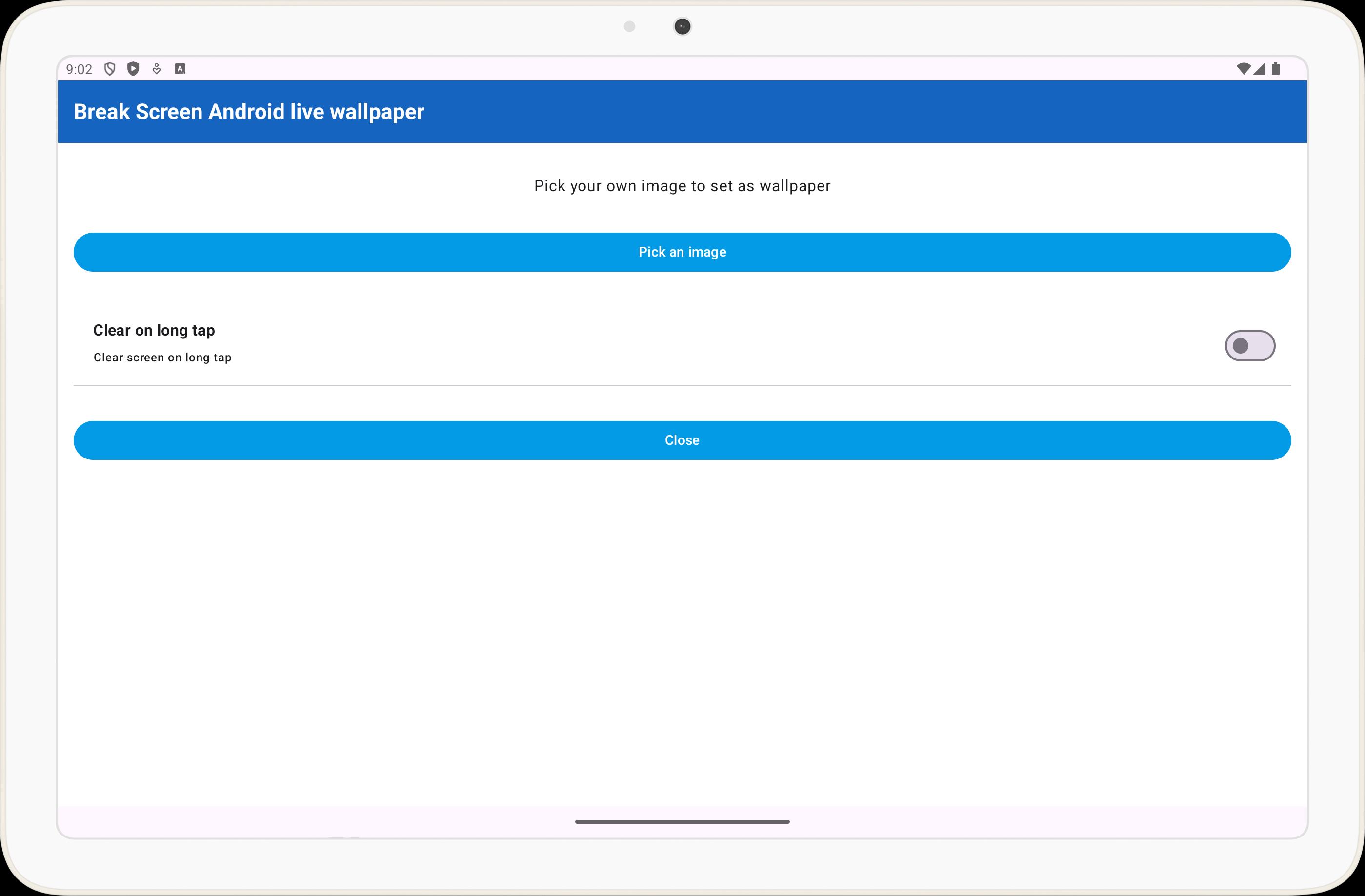The width and height of the screenshot is (1365, 896).
Task: Select the 'Clear screen on long tap' description
Action: [162, 358]
